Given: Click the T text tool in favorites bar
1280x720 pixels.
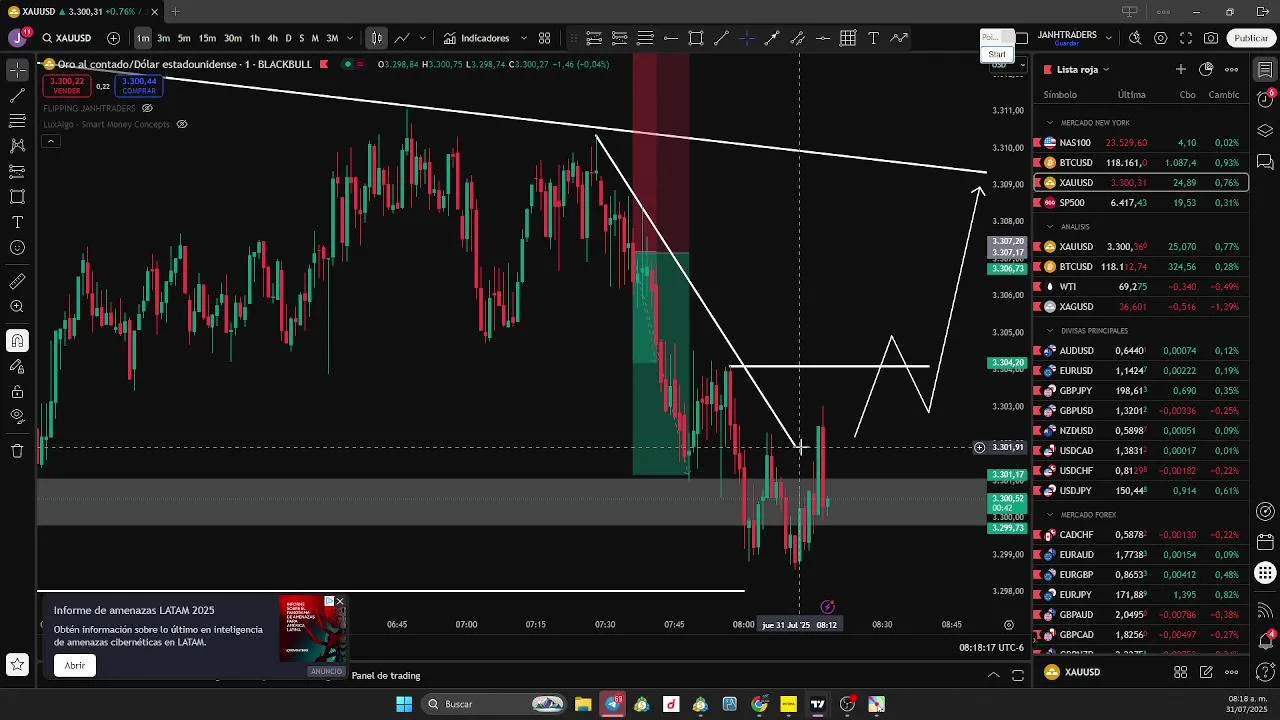Looking at the screenshot, I should click(x=873, y=38).
